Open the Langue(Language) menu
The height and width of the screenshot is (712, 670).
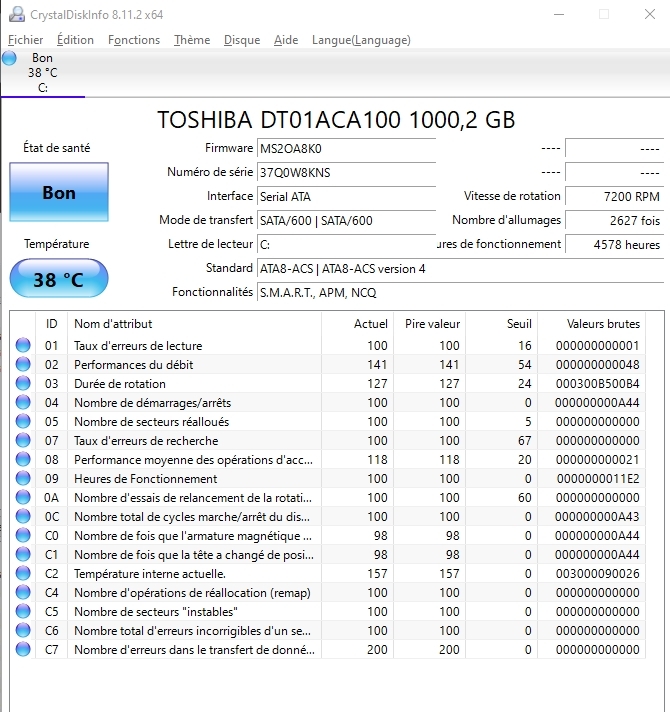tap(361, 40)
